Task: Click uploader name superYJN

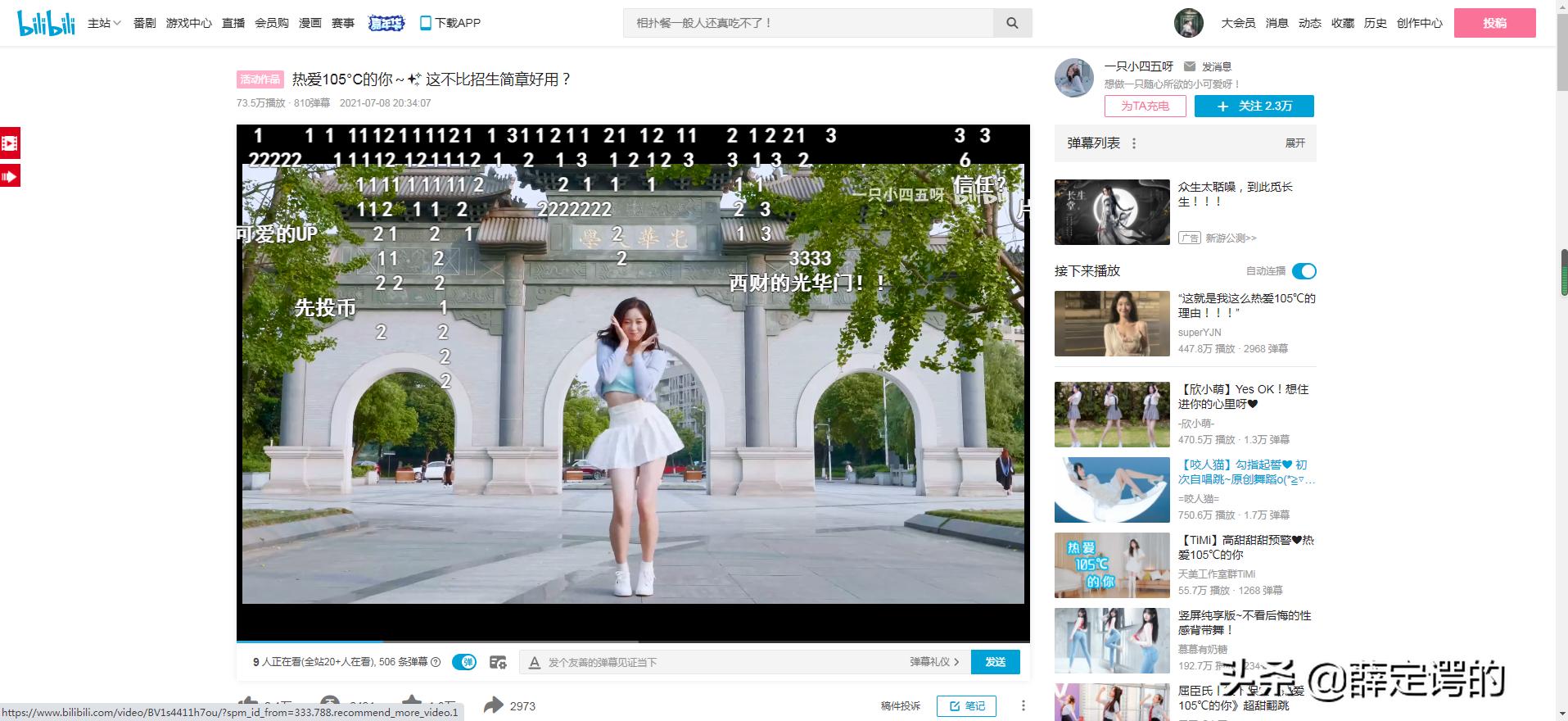Action: [1200, 333]
